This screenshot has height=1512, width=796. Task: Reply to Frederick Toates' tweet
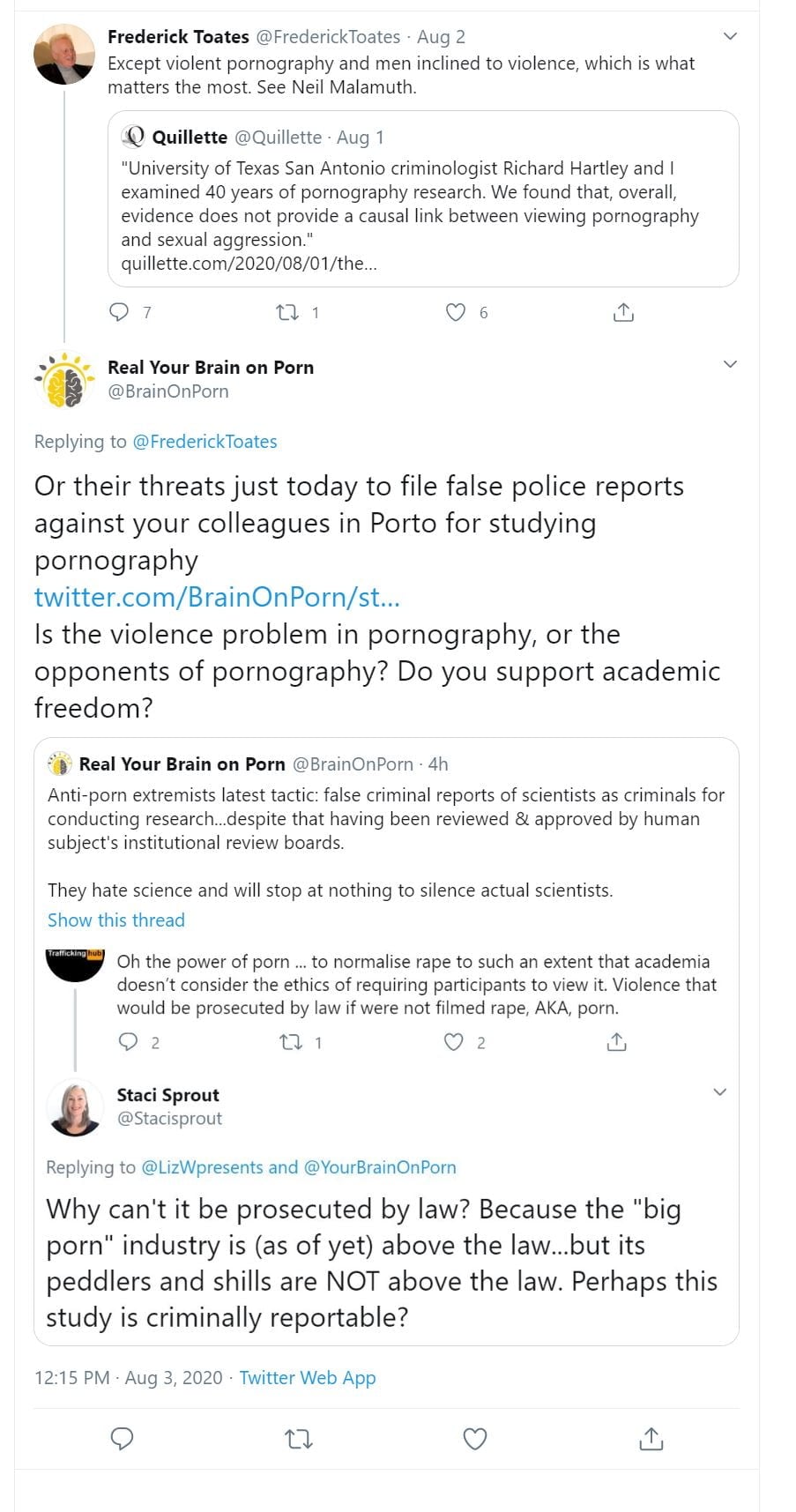click(119, 312)
